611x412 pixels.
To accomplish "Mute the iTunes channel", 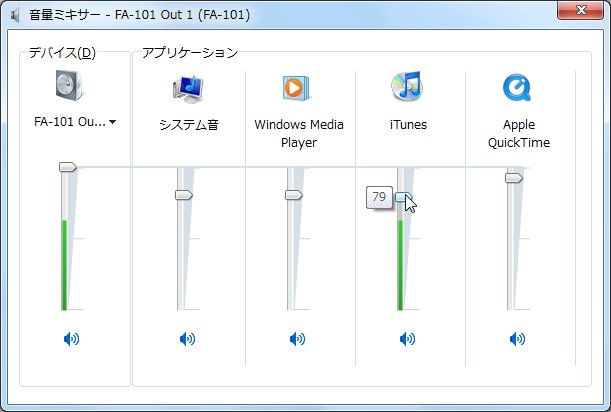I will pos(408,339).
